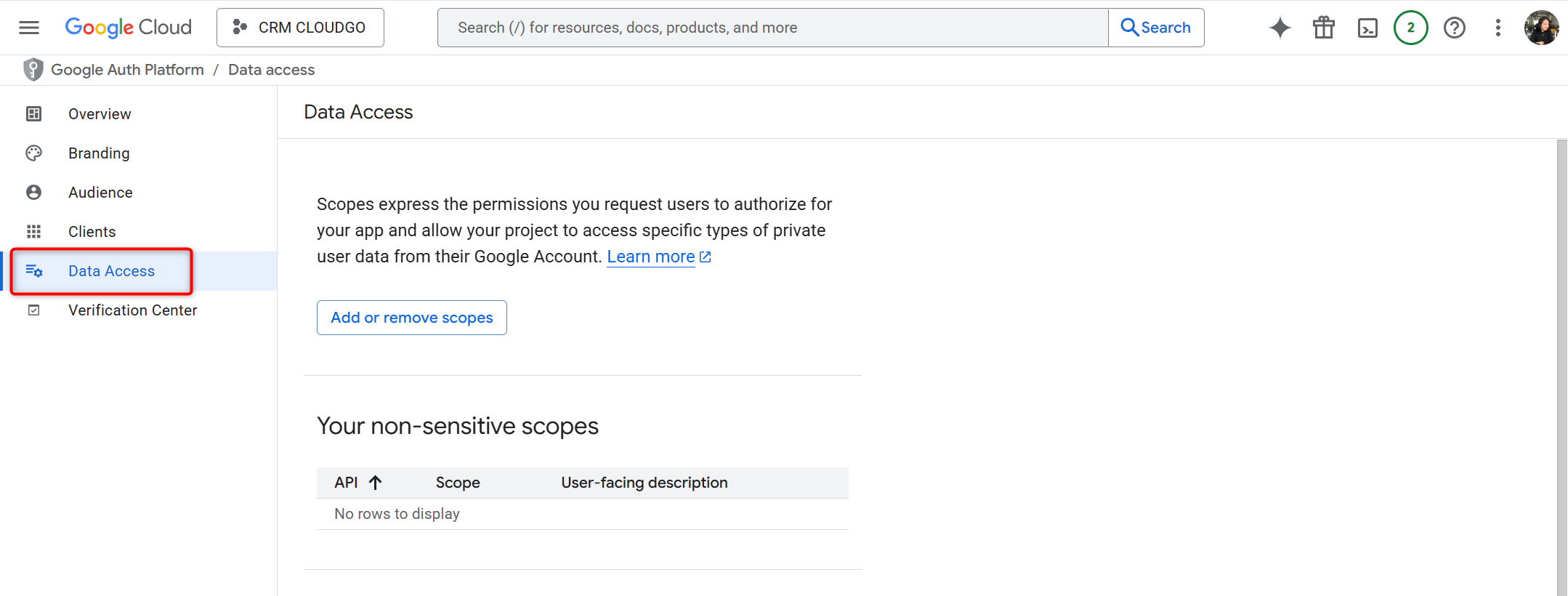Open notifications badge showing 2
The height and width of the screenshot is (596, 1568).
pyautogui.click(x=1410, y=28)
